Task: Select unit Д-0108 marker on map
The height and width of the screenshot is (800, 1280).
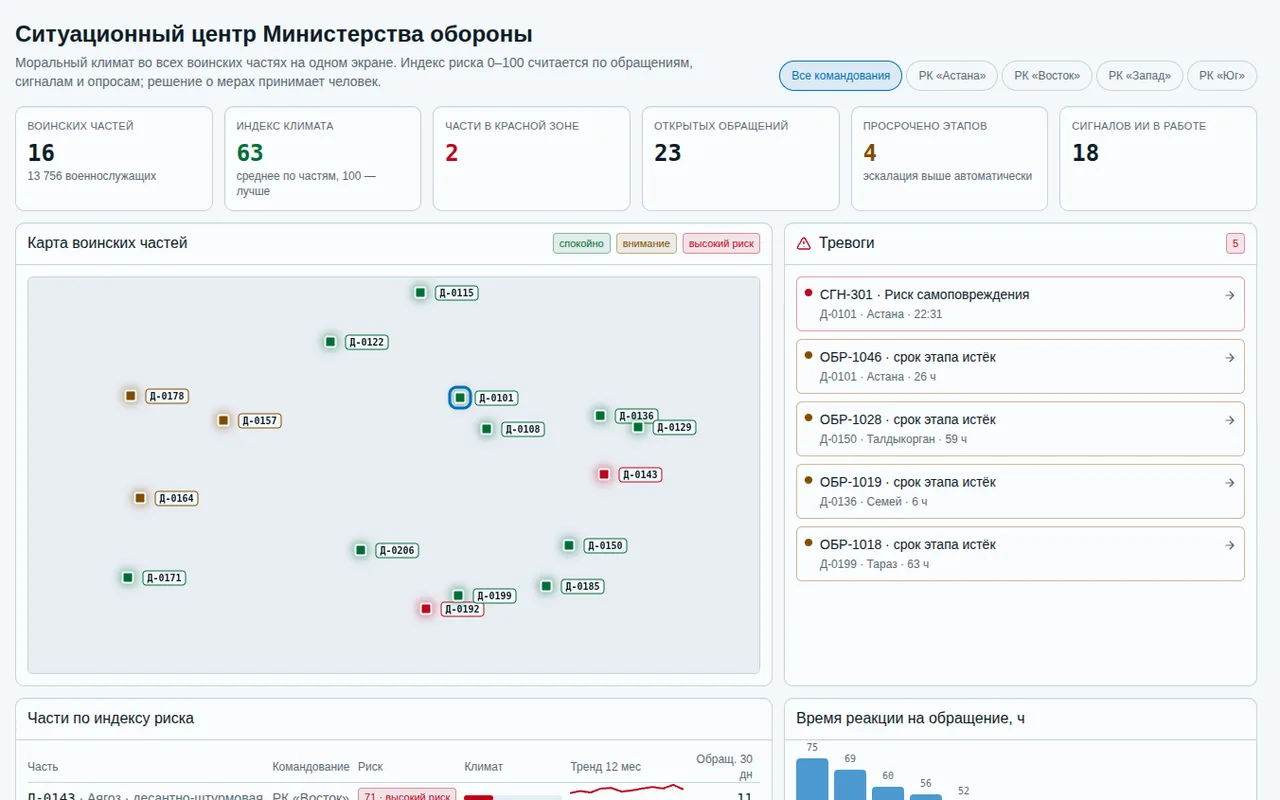Action: click(x=486, y=429)
